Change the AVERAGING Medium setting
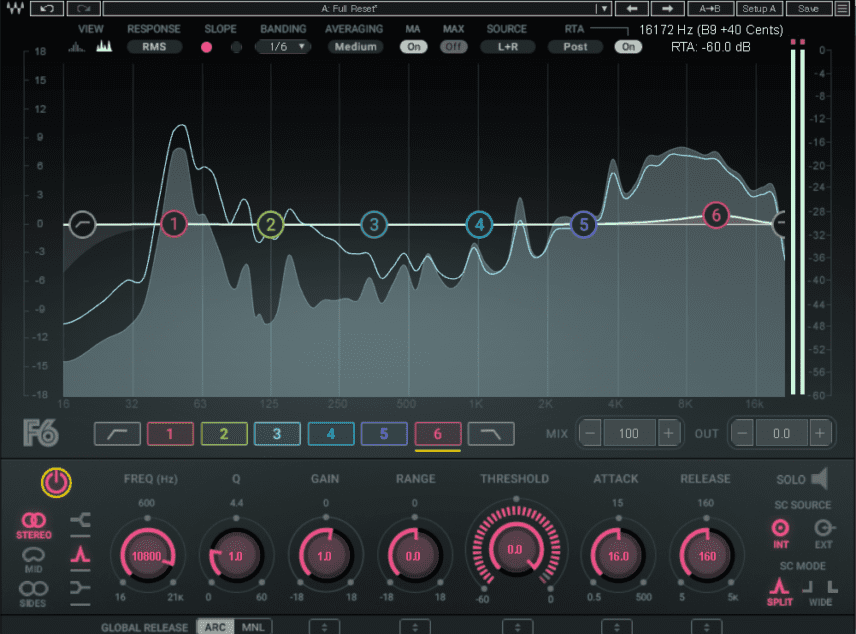 click(x=355, y=47)
